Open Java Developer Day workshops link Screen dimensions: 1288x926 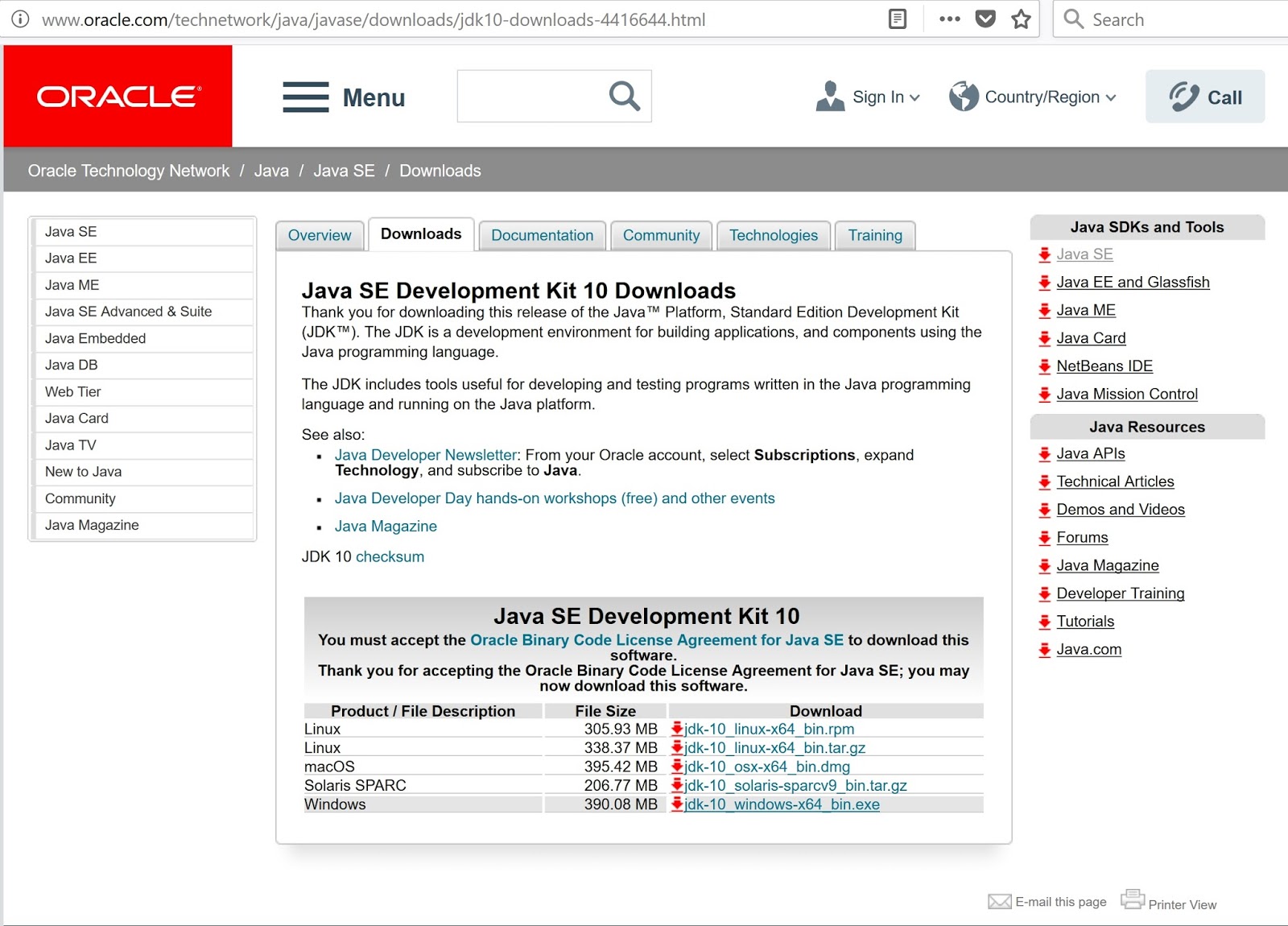(x=555, y=498)
